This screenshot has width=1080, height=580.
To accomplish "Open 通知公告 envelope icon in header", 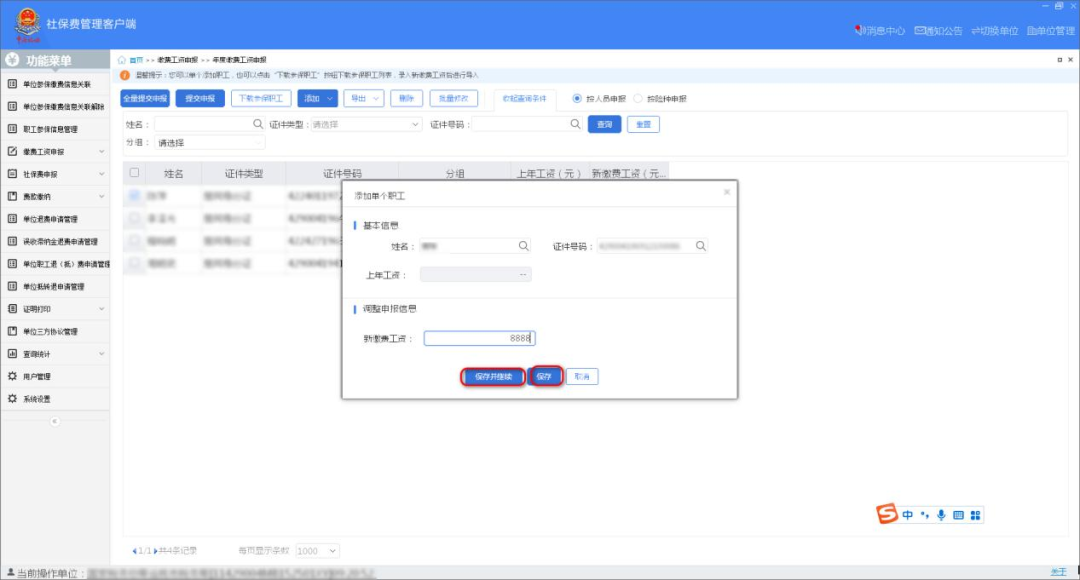I will [920, 31].
